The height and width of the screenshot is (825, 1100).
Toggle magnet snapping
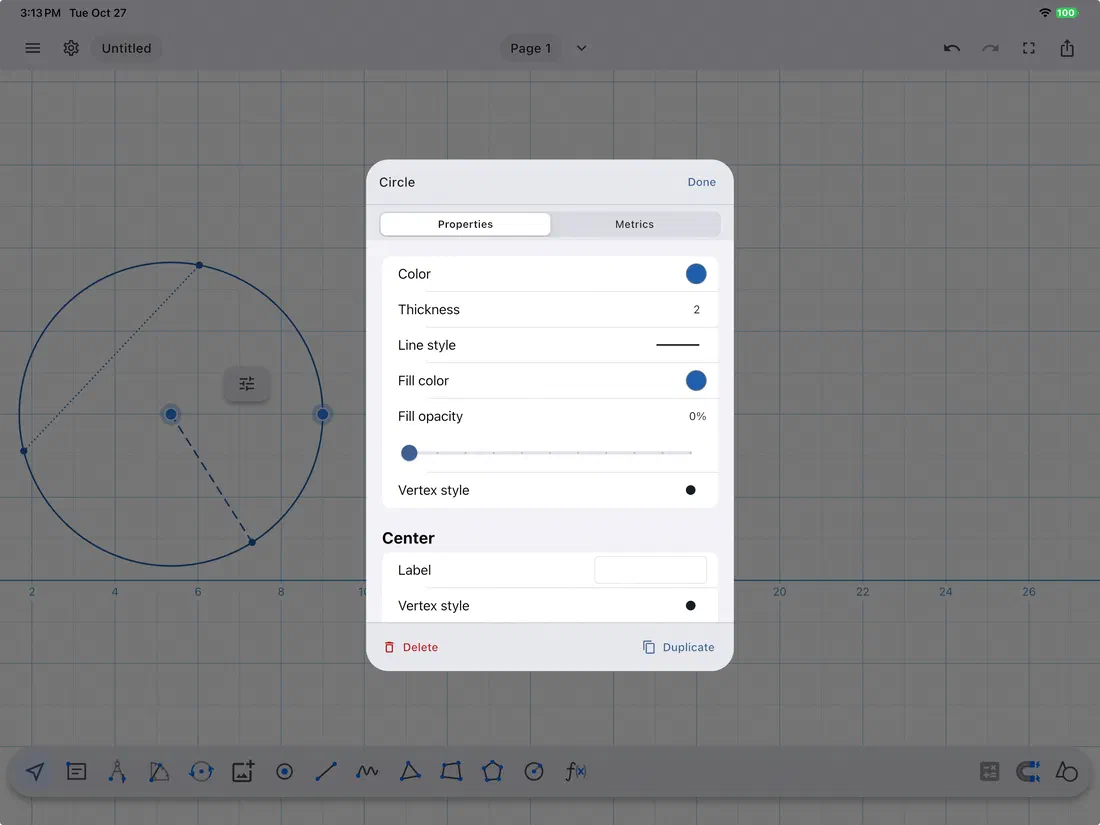pyautogui.click(x=1028, y=772)
